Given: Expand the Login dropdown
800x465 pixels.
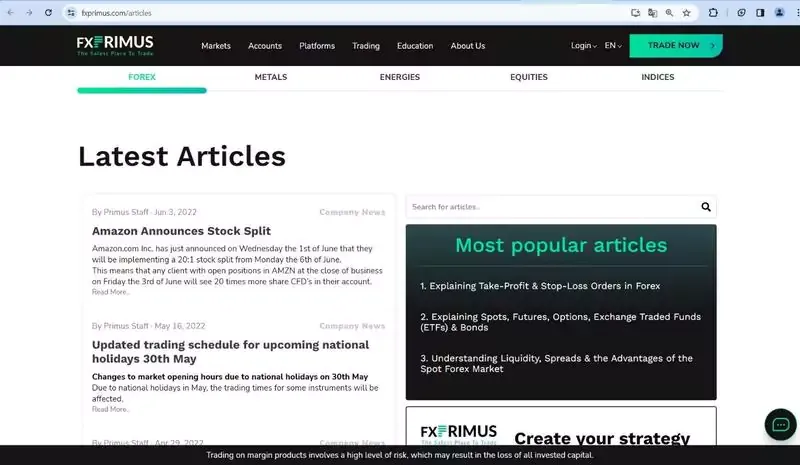Looking at the screenshot, I should [584, 45].
